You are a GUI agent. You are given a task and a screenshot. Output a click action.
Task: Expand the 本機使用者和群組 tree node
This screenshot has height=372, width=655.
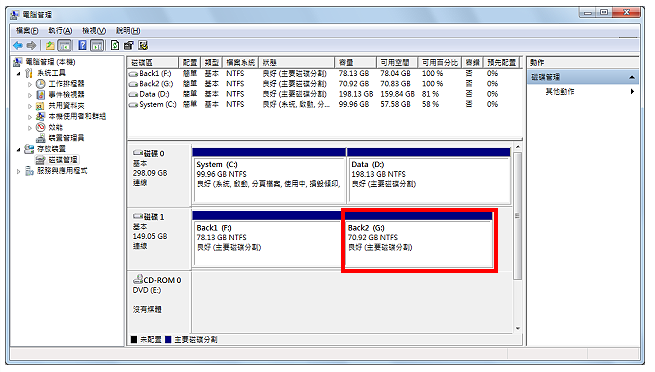click(30, 117)
